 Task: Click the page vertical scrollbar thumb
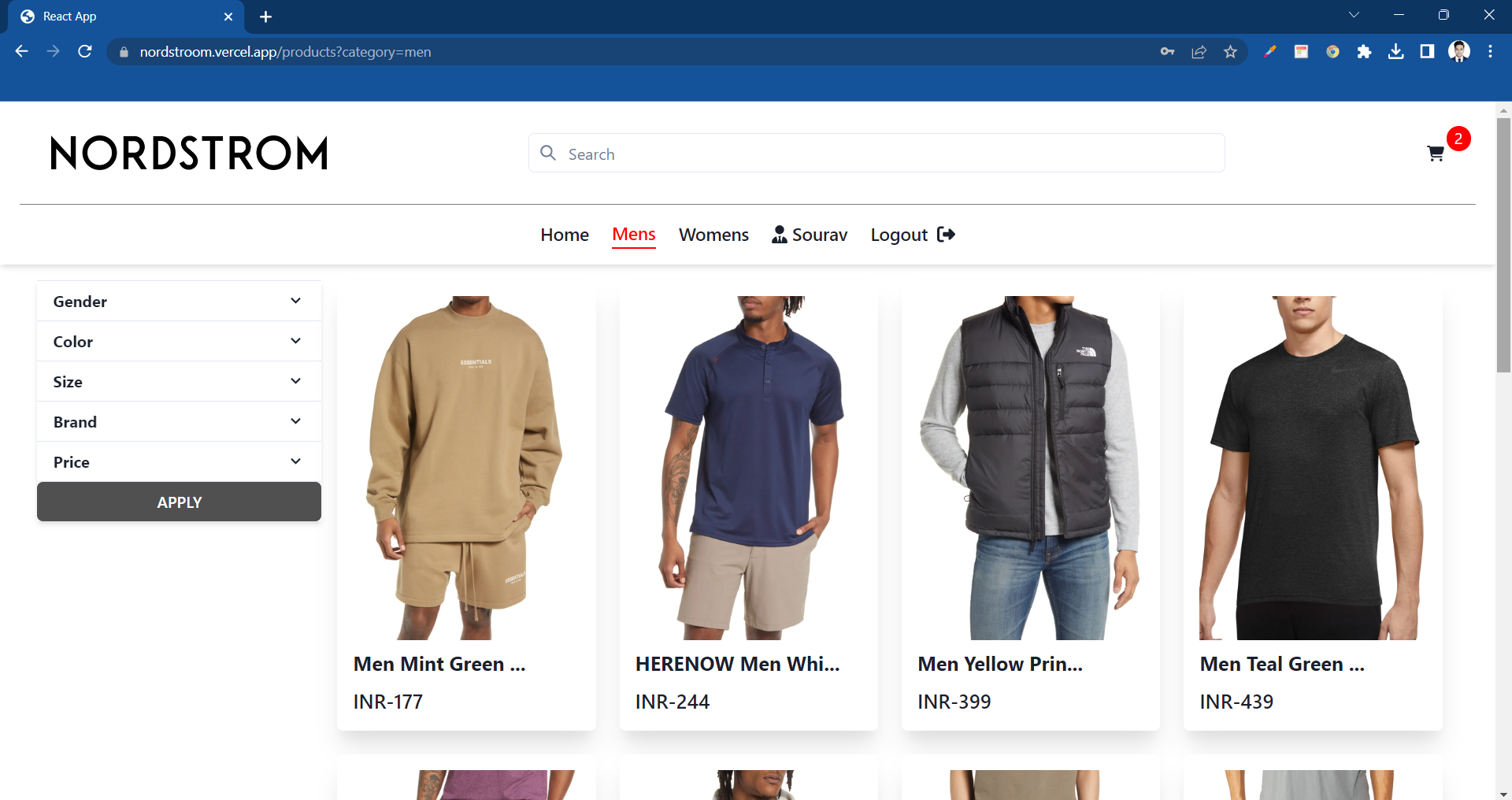tap(1503, 245)
